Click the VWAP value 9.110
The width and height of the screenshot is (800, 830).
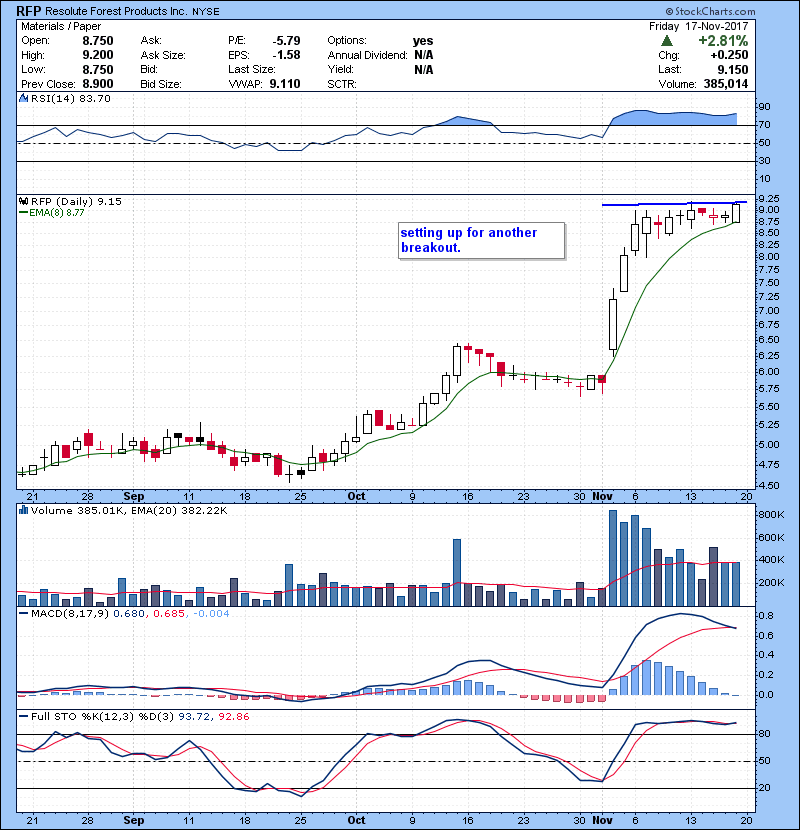[x=285, y=84]
